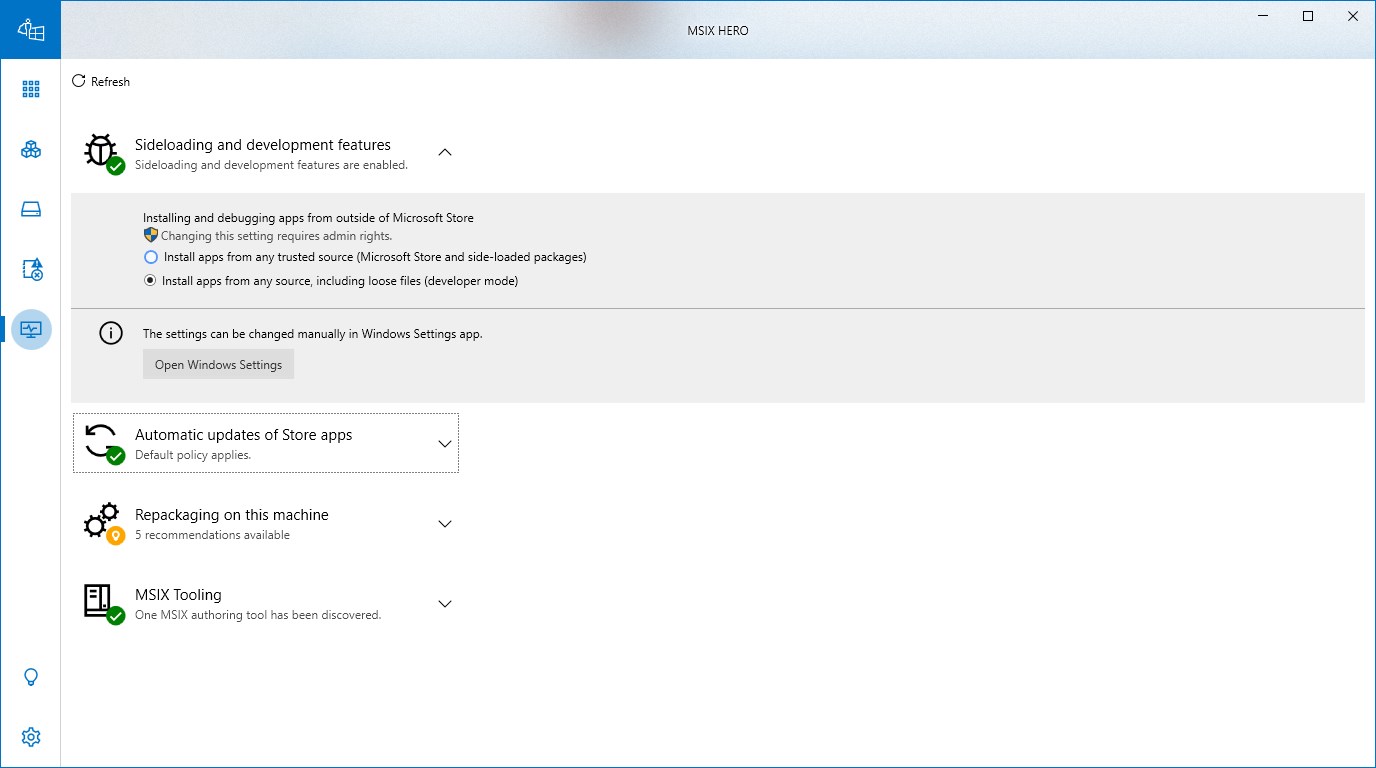Click 'Default policy applies.' text

(x=193, y=455)
